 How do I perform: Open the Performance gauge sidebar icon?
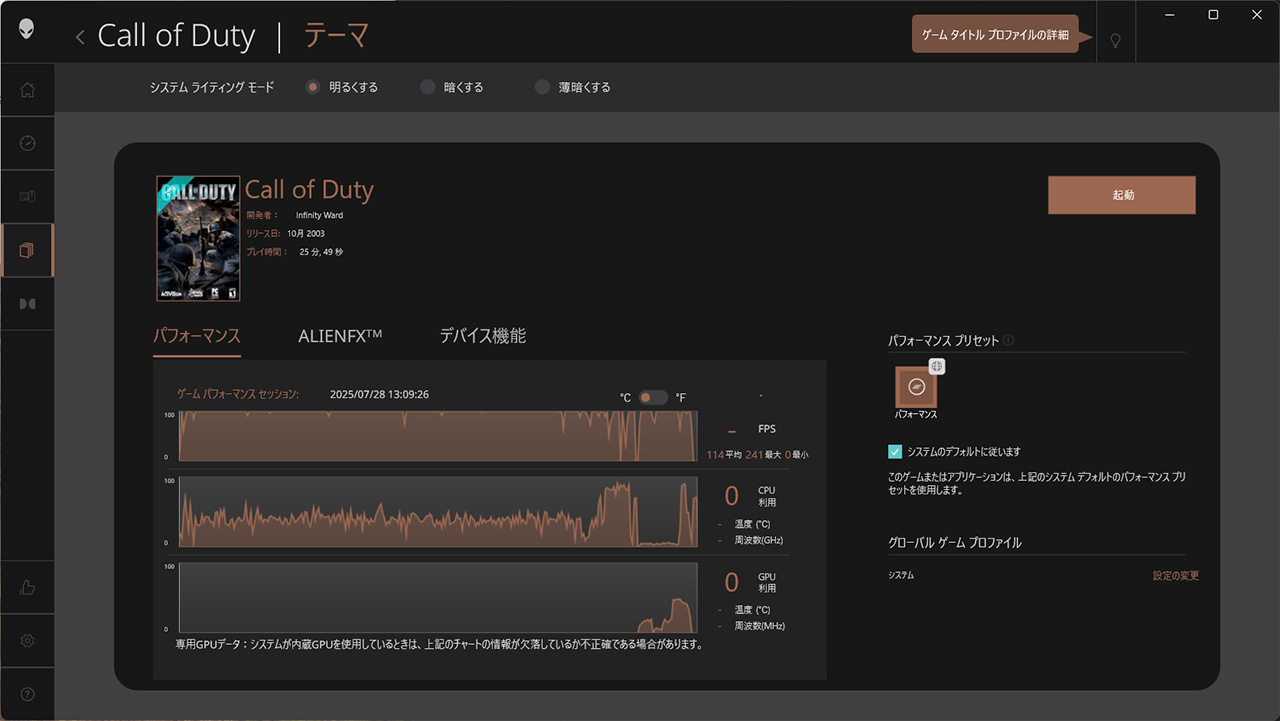pyautogui.click(x=27, y=143)
